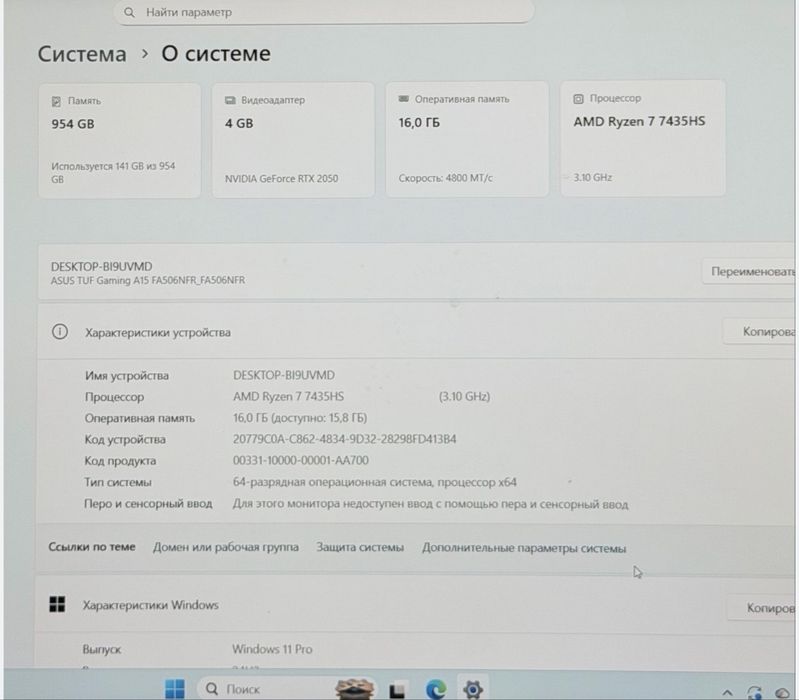Screen dimensions: 799x700
Task: Go back to 'Система' breadcrumb
Action: 82,54
